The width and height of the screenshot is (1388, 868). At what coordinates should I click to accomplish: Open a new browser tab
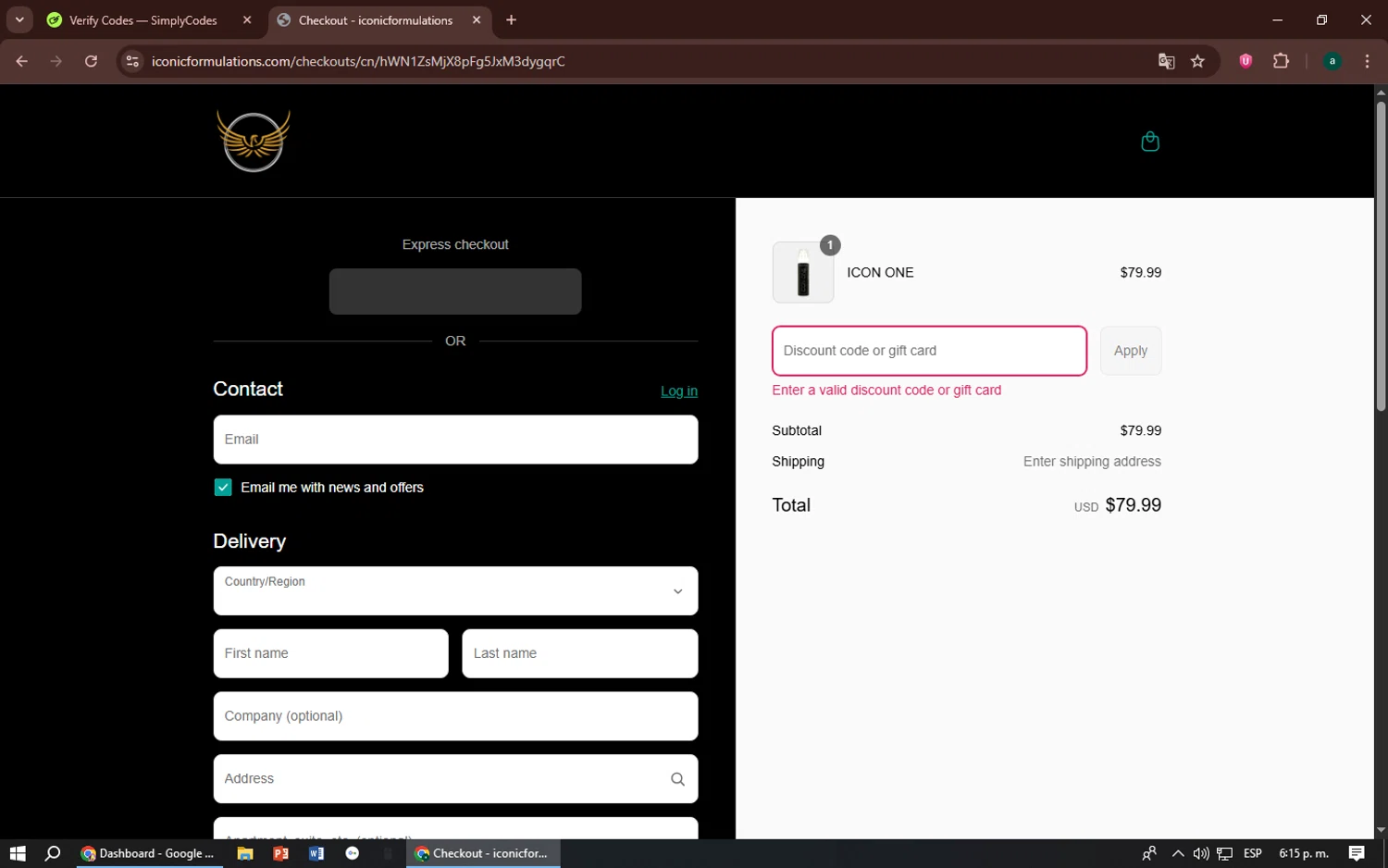[x=511, y=19]
